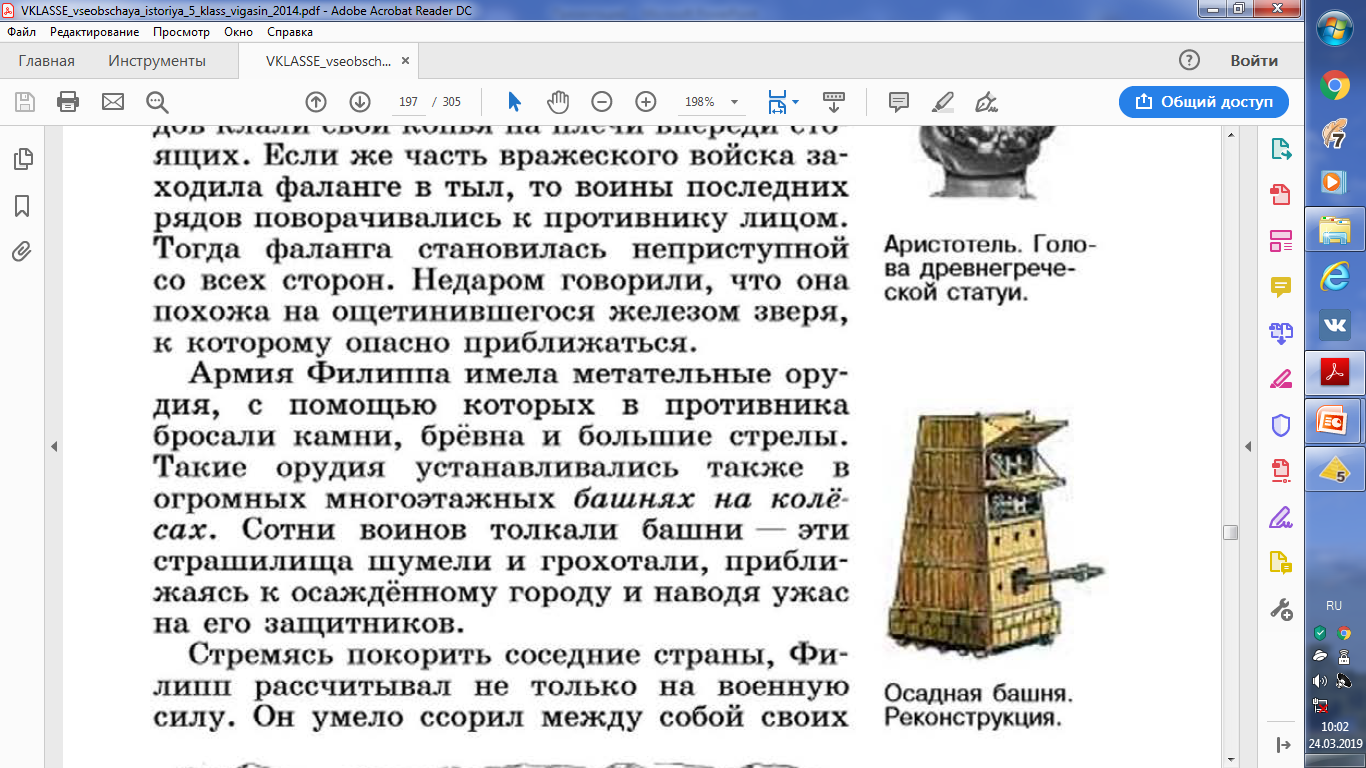Click the RU language indicator

(1334, 606)
